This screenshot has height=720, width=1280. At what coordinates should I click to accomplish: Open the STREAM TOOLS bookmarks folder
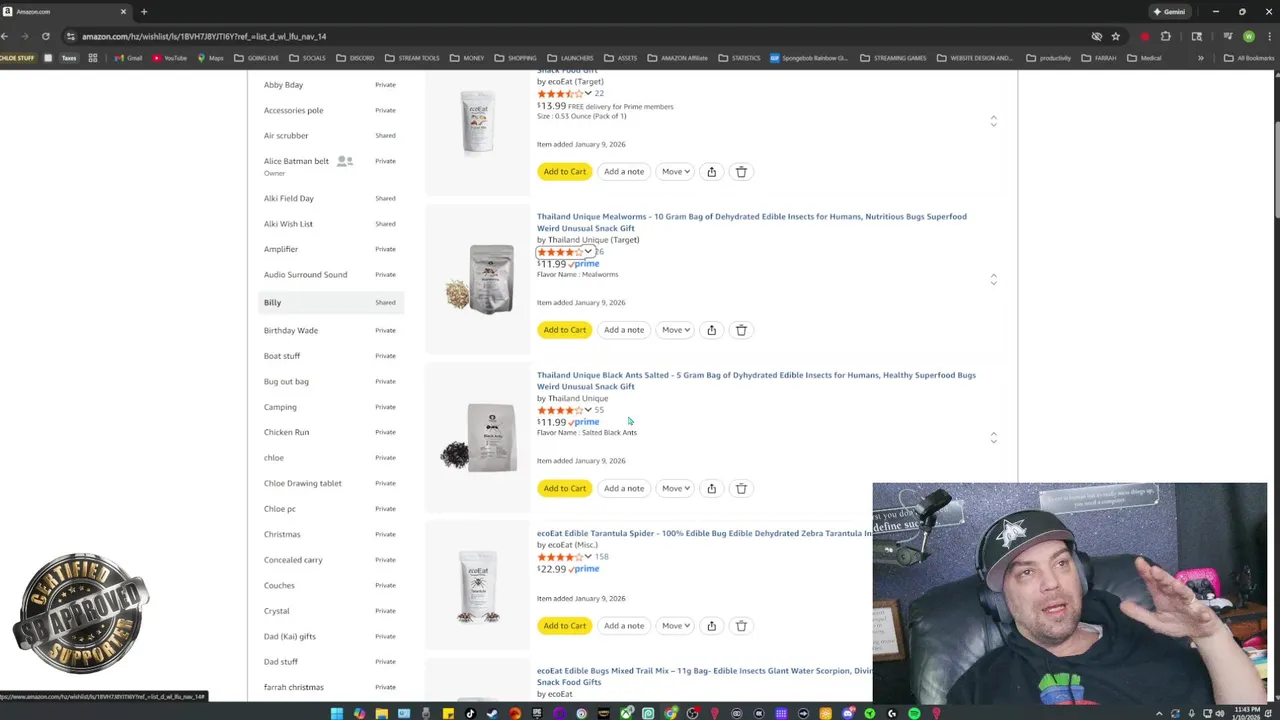pos(412,58)
